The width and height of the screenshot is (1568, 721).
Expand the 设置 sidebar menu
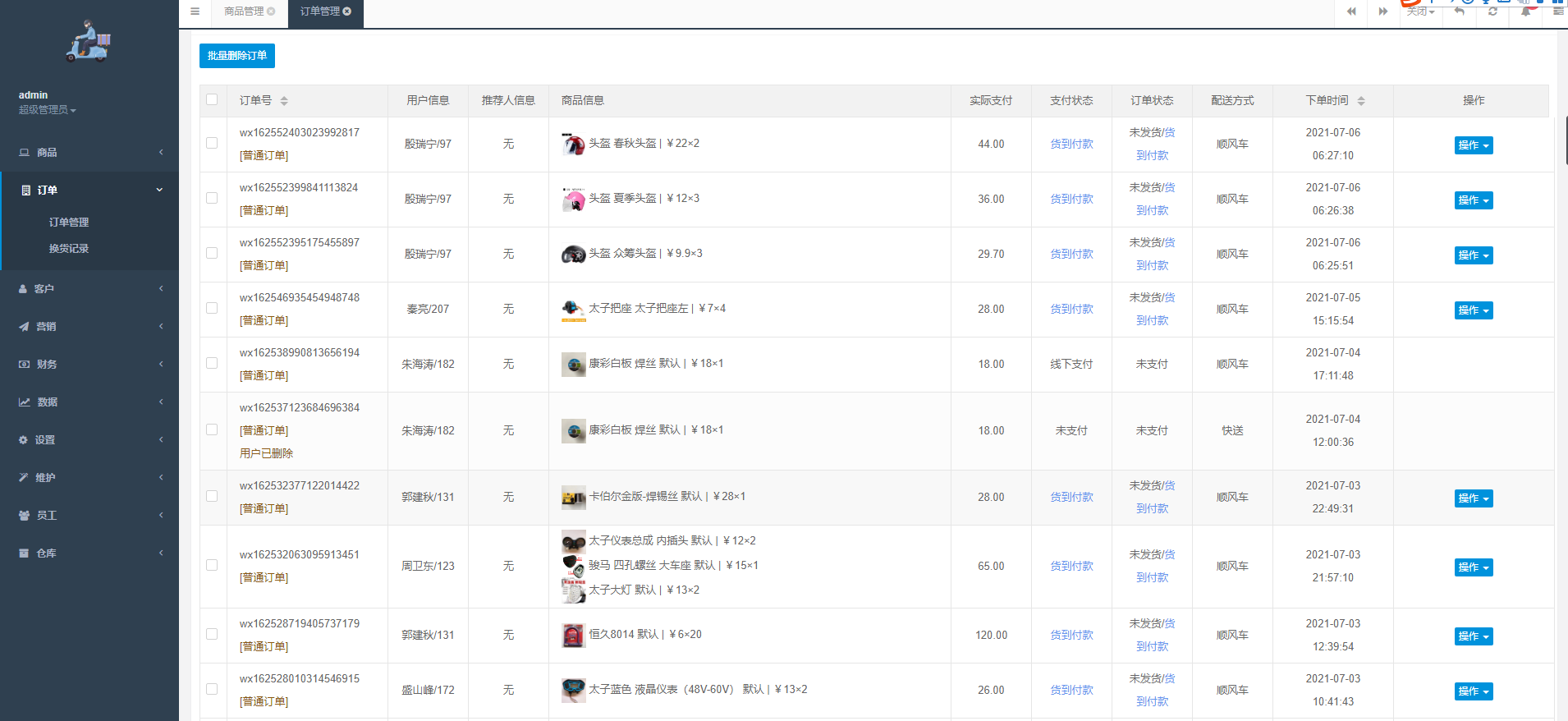[89, 440]
